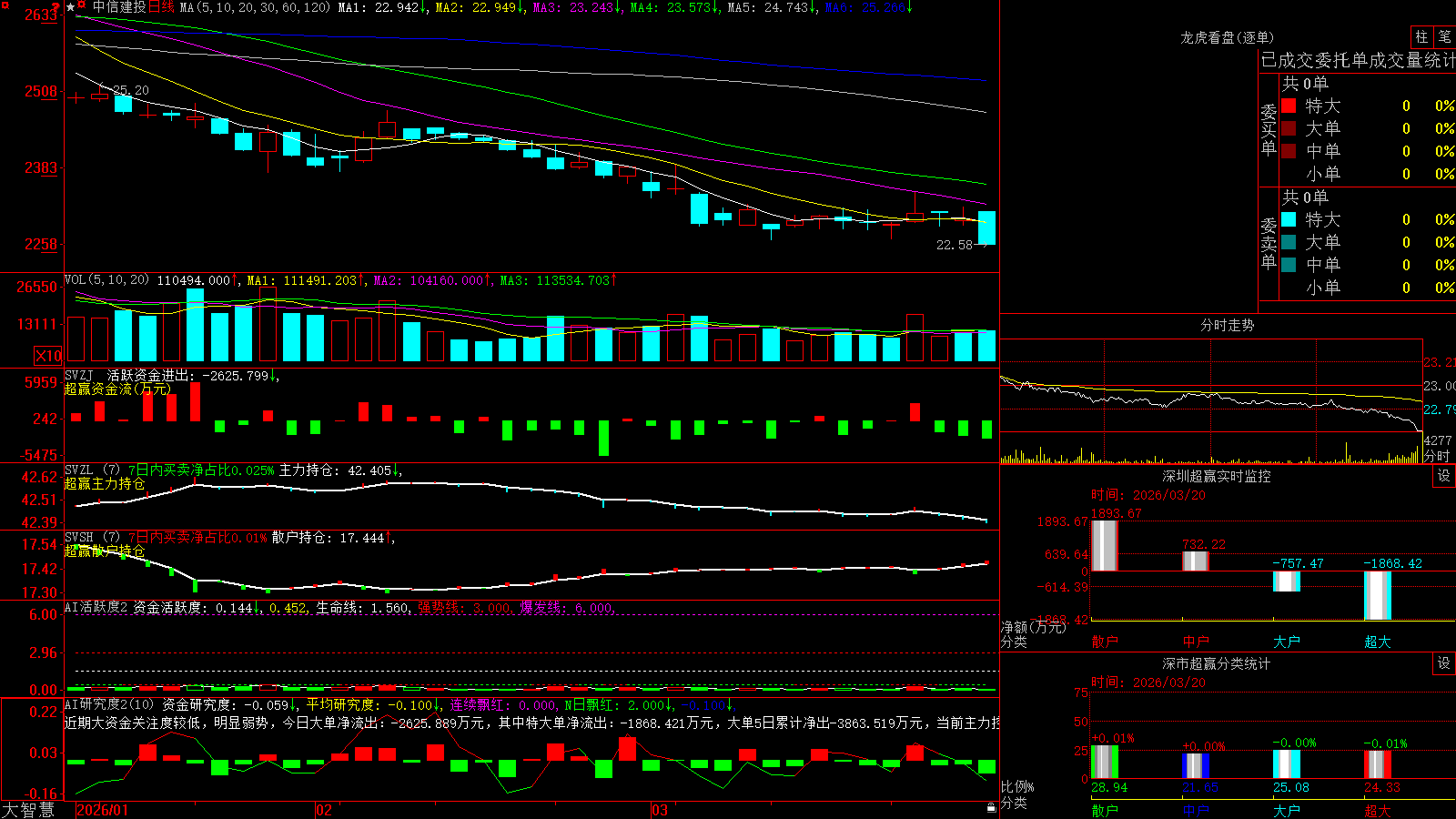Click the lock icon at the bottom of the chart

(x=991, y=808)
